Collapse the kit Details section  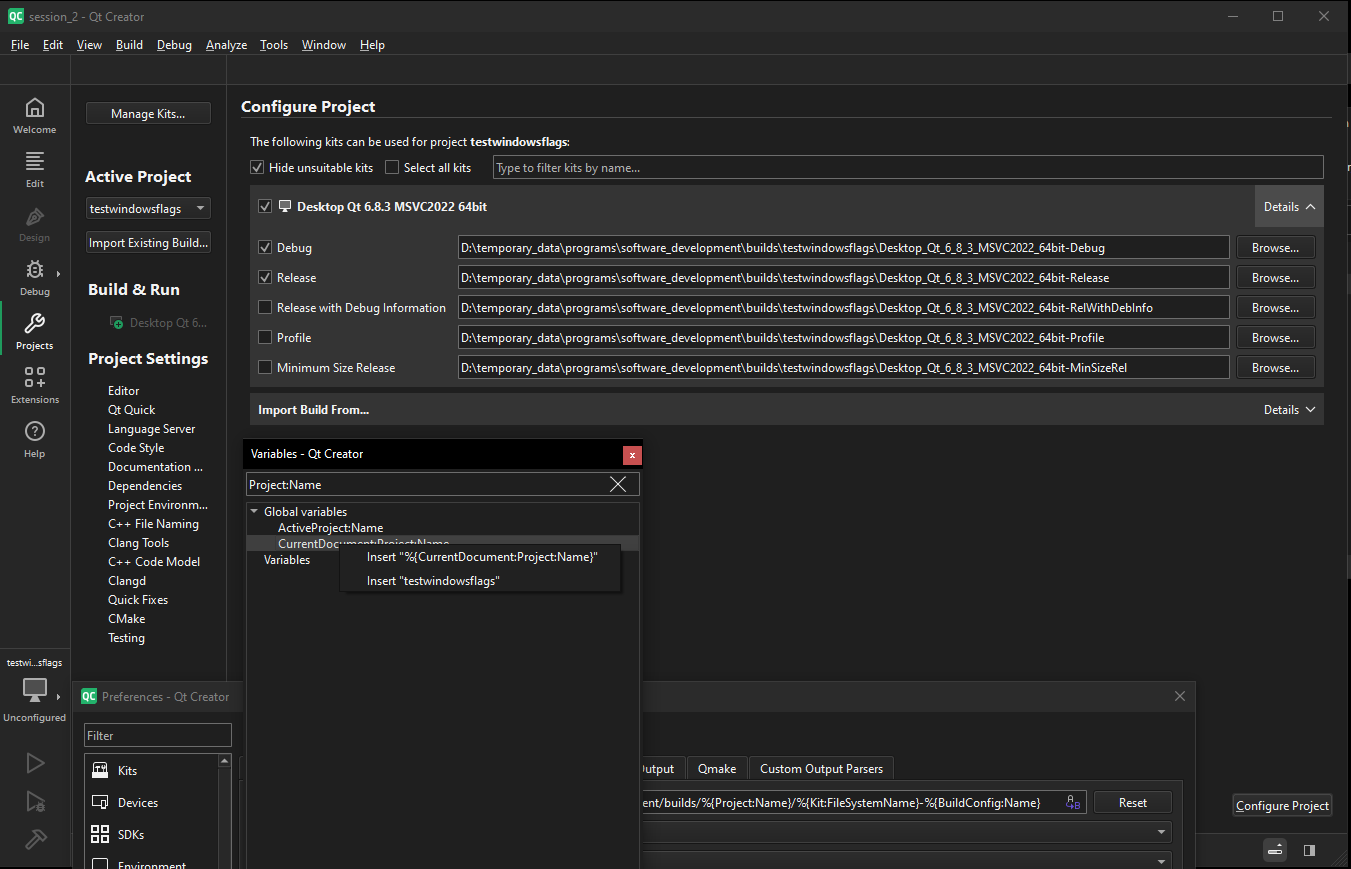[x=1289, y=207]
